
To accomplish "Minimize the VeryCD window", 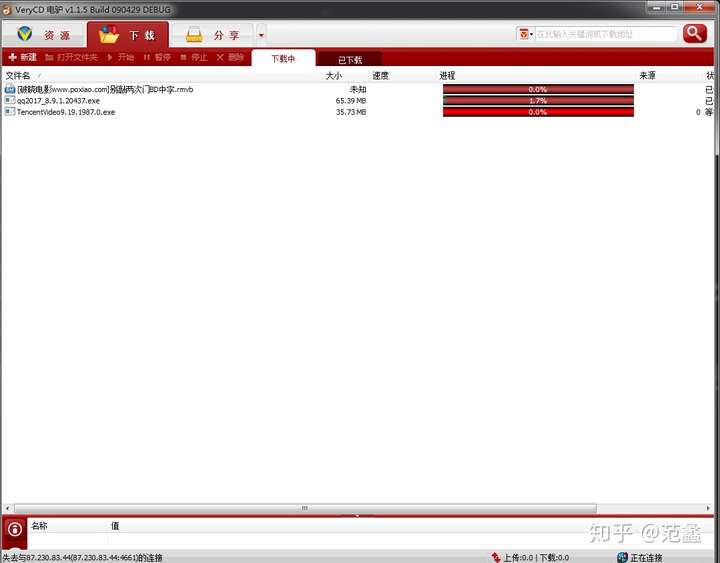I will [x=657, y=6].
